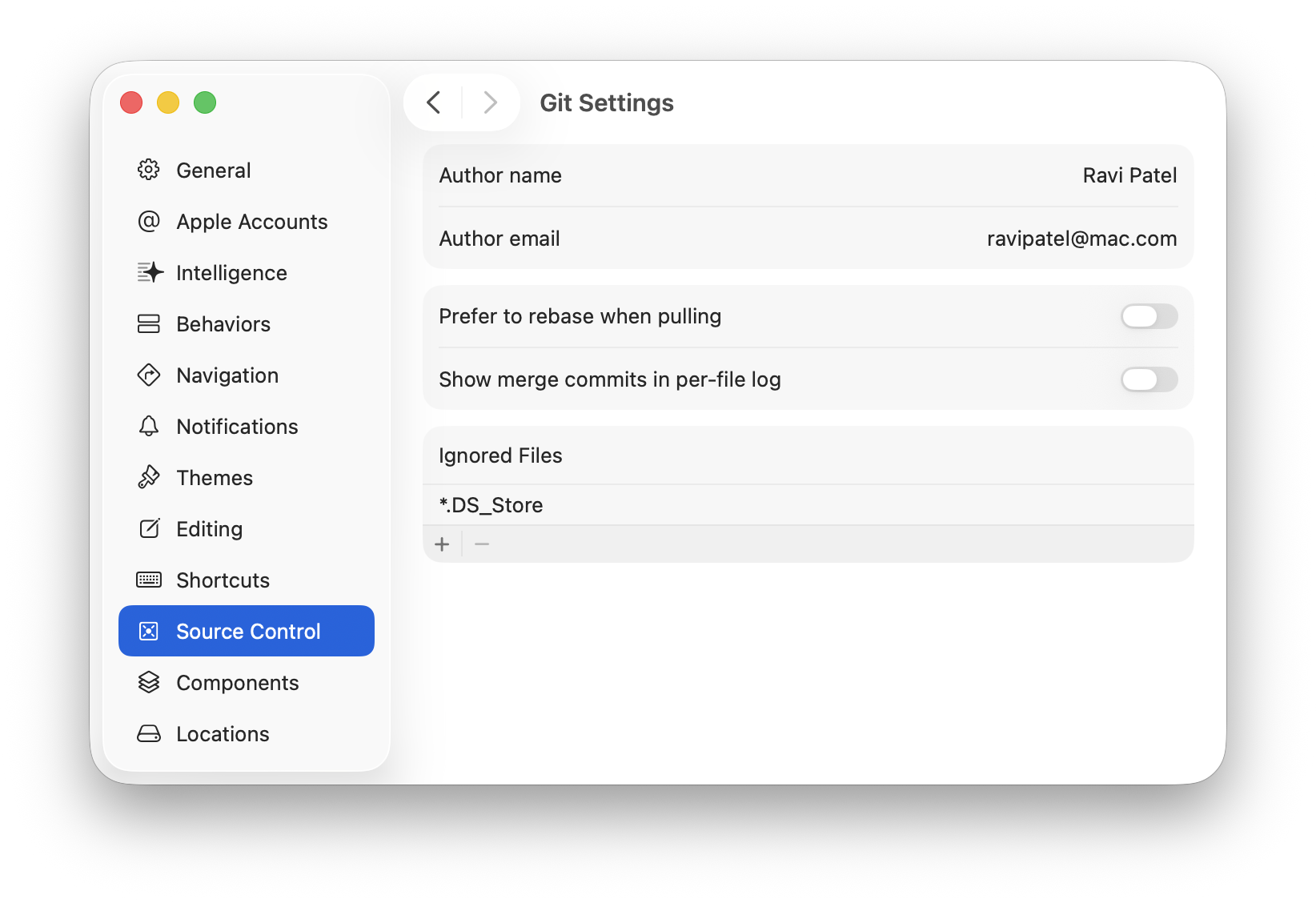Go back with the left chevron
Viewport: 1316px width, 903px height.
click(x=434, y=102)
